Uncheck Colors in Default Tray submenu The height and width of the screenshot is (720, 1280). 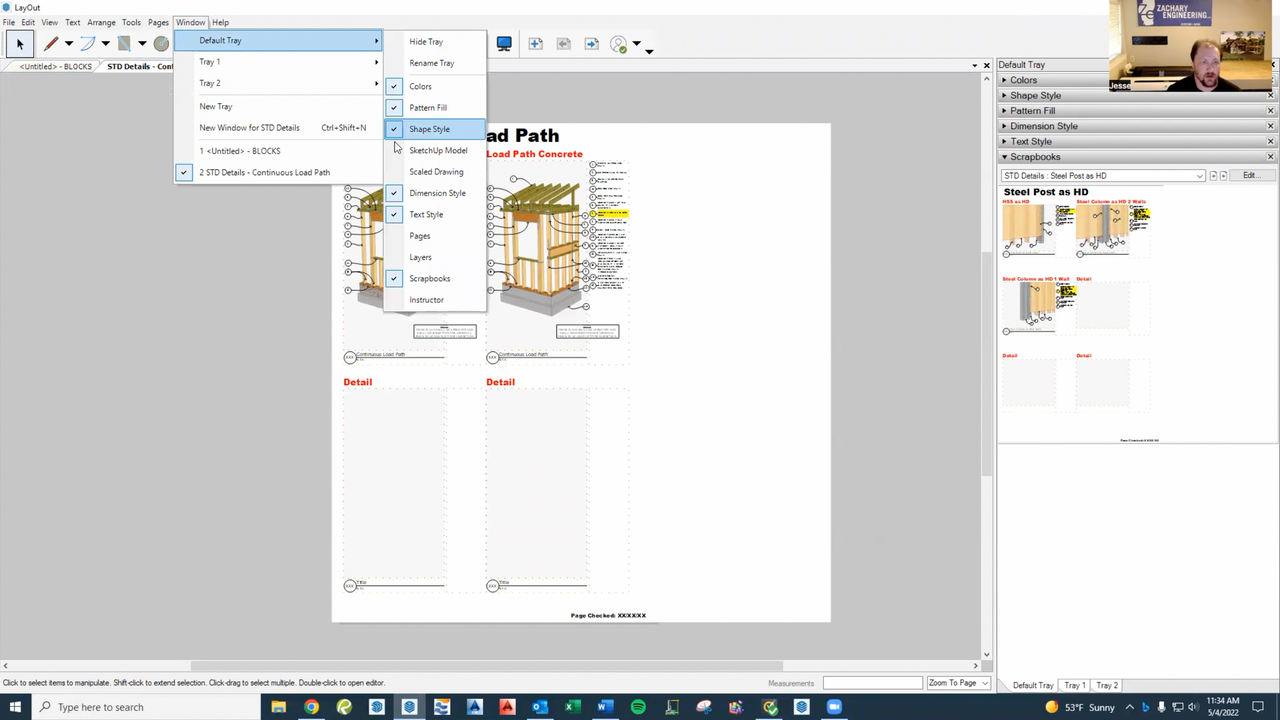[435, 86]
